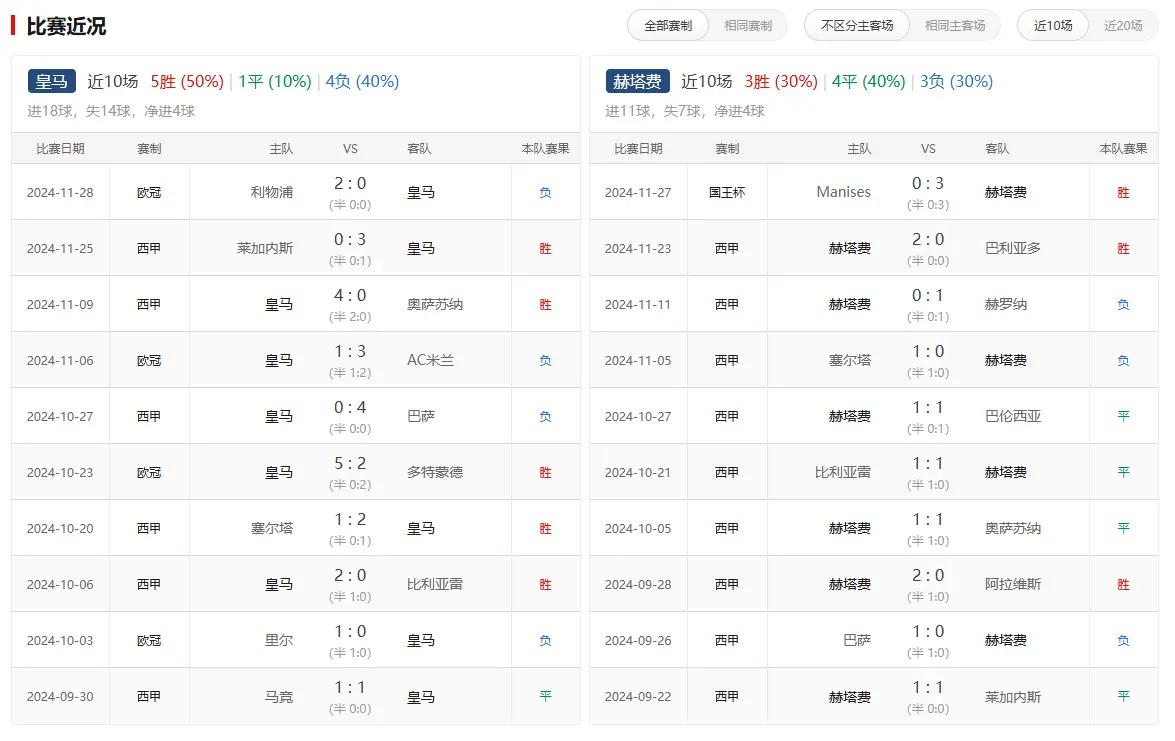Click 比赛日期 header in 皇马 table
This screenshot has width=1175, height=741.
60,148
